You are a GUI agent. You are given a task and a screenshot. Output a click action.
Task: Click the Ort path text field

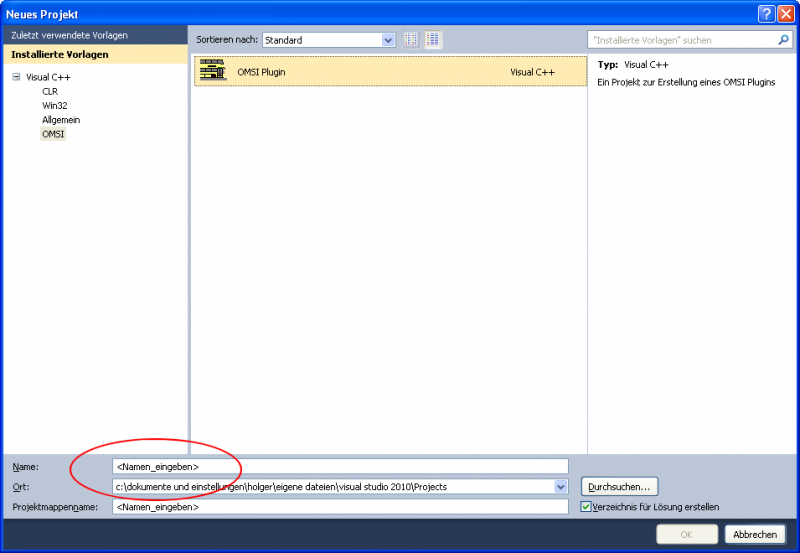point(333,487)
